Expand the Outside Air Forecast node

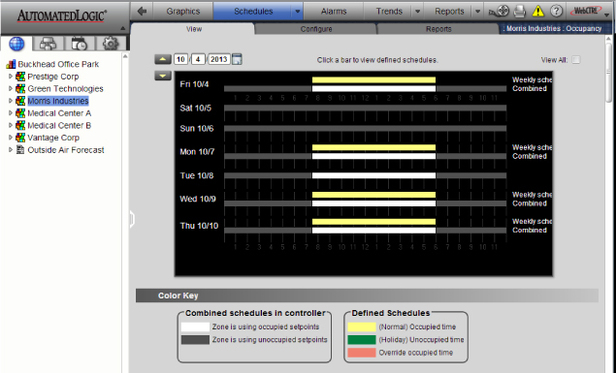point(11,150)
